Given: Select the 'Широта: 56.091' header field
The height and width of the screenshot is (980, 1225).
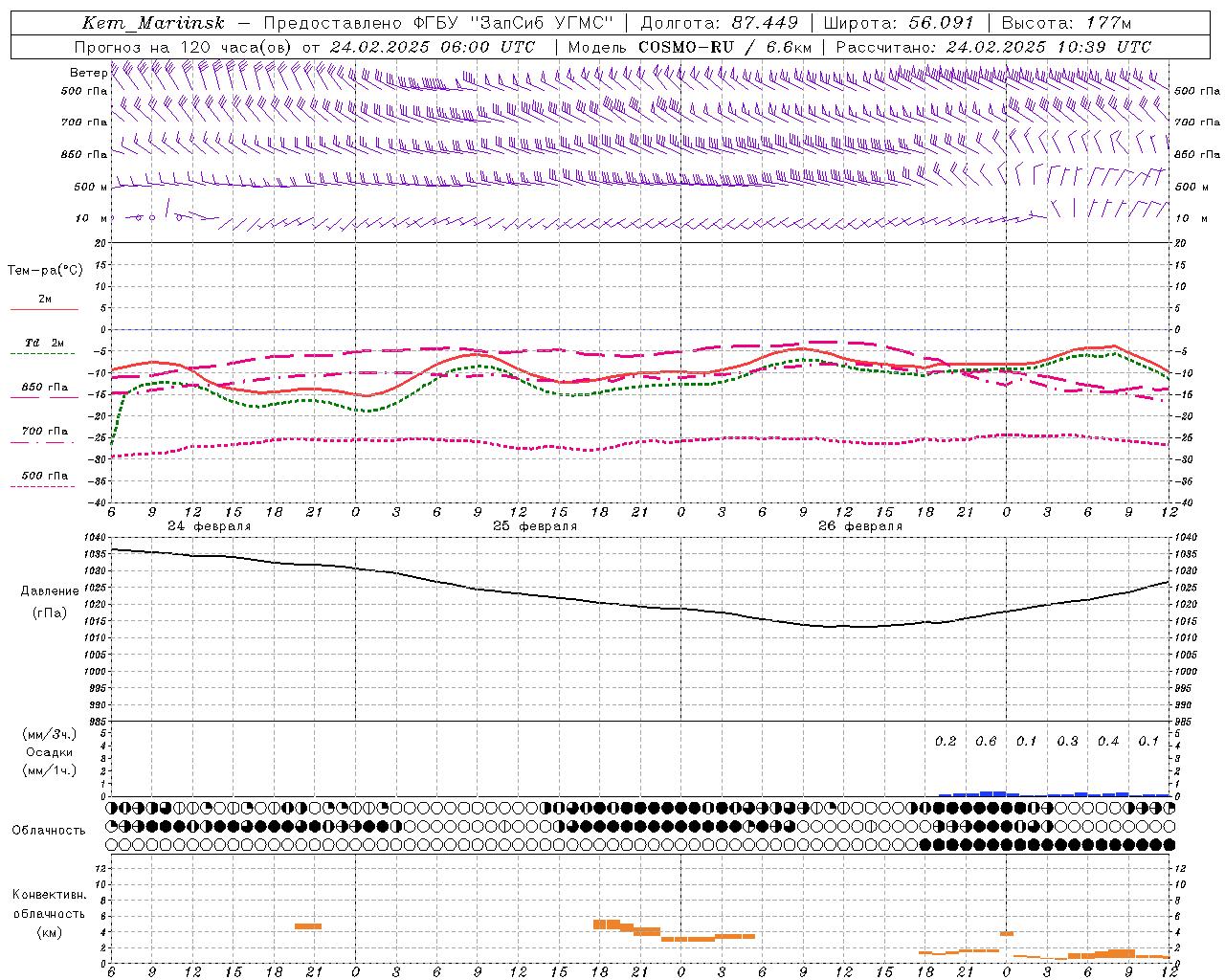Looking at the screenshot, I should [899, 23].
